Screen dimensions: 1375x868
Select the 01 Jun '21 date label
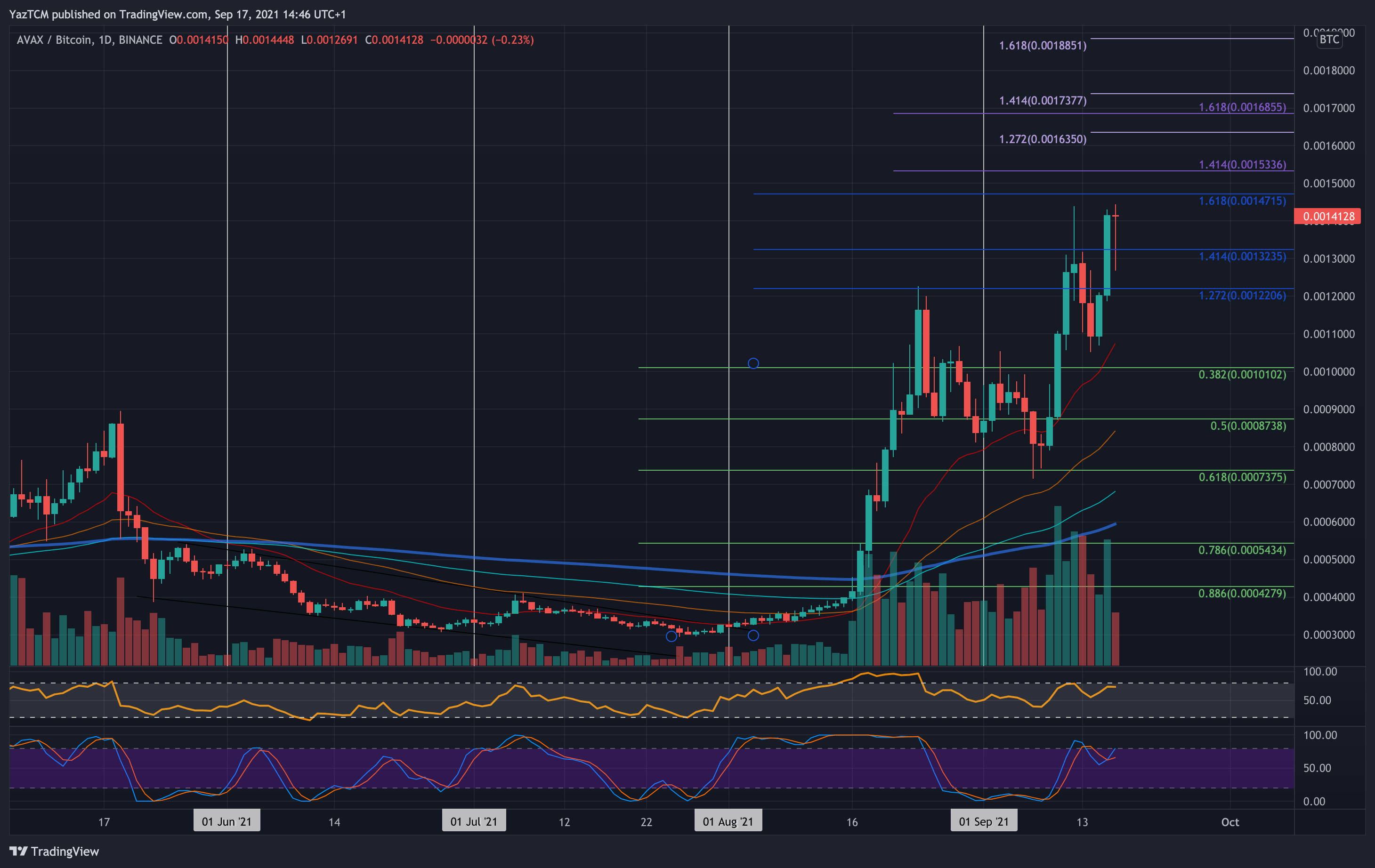coord(226,820)
